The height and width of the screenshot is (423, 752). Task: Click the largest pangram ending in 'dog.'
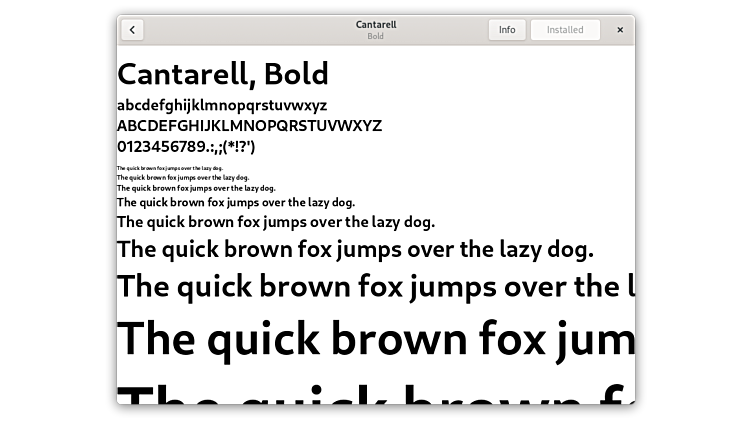pos(355,249)
